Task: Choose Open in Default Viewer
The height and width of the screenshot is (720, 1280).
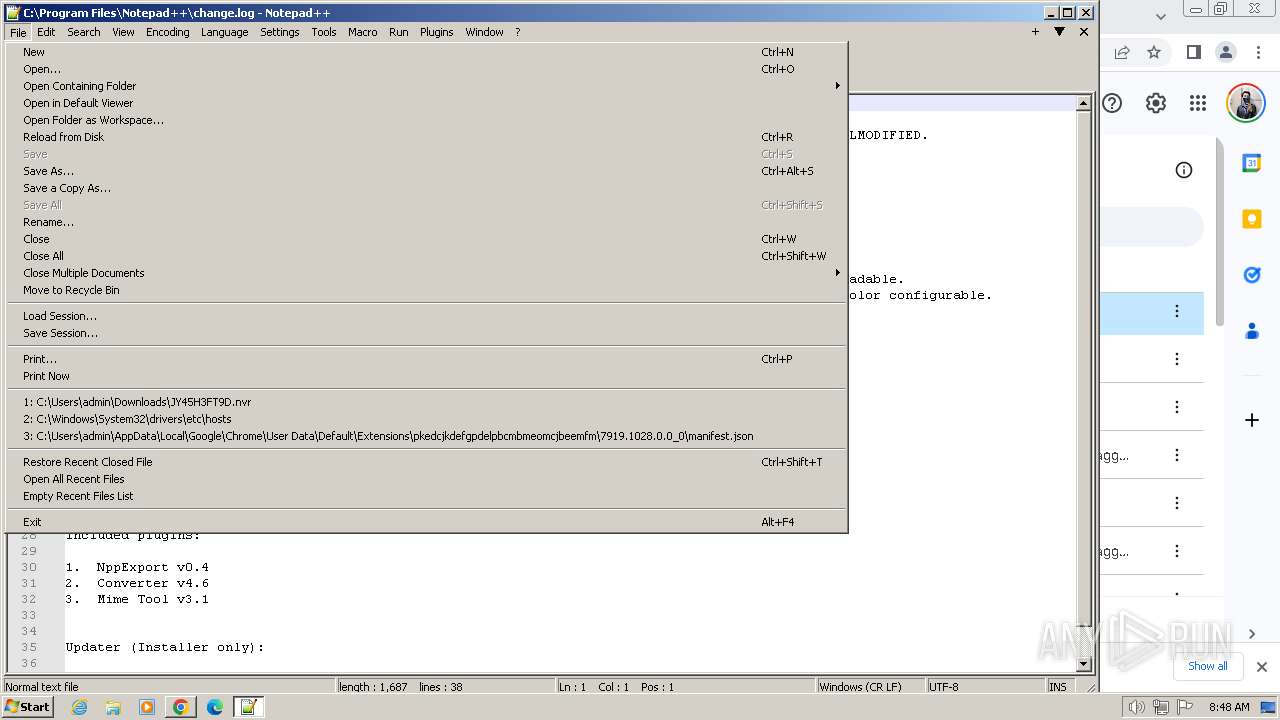Action: 427,103
